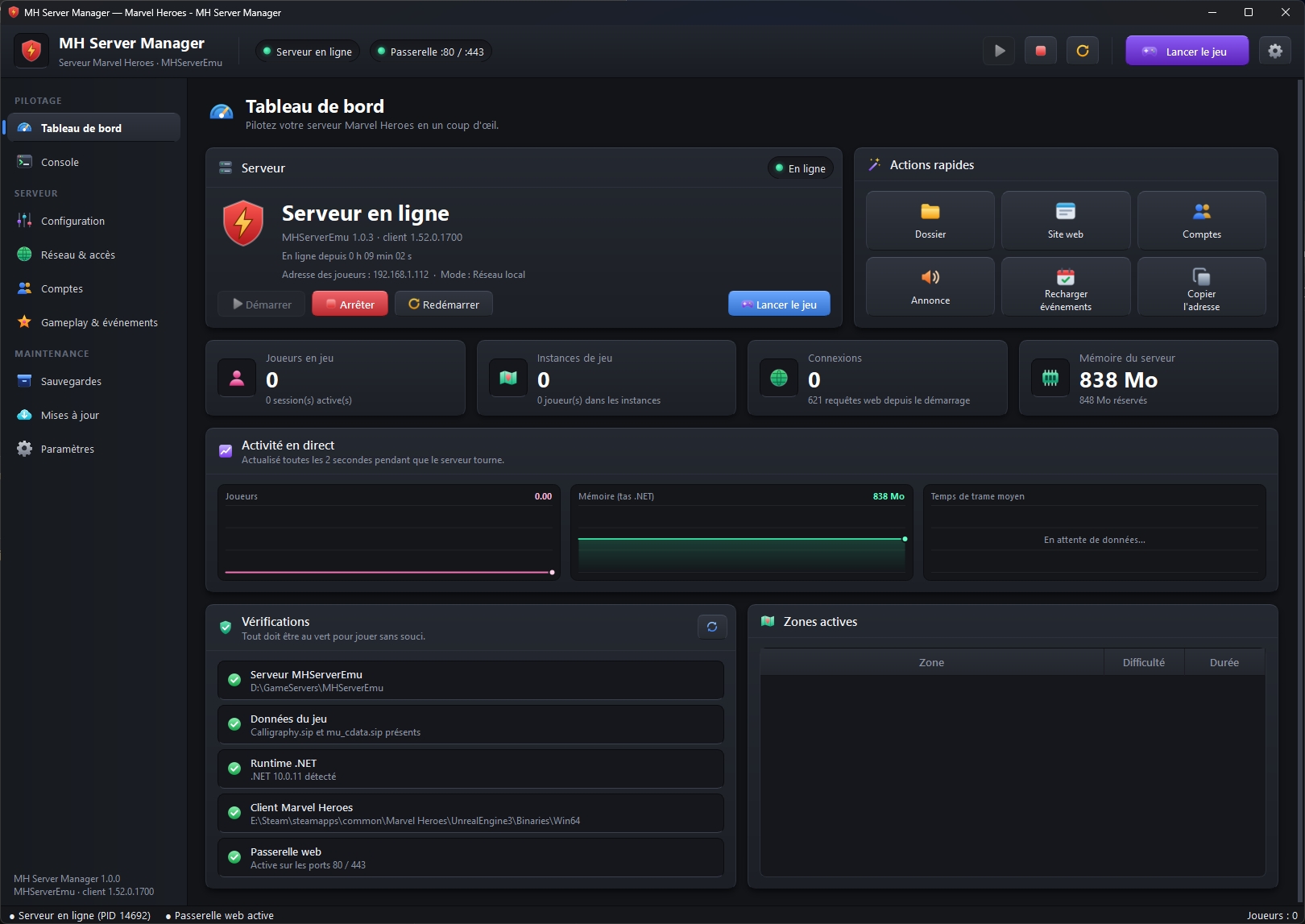Click the Serveur MHServerEmu verification row
The image size is (1305, 924).
click(470, 681)
